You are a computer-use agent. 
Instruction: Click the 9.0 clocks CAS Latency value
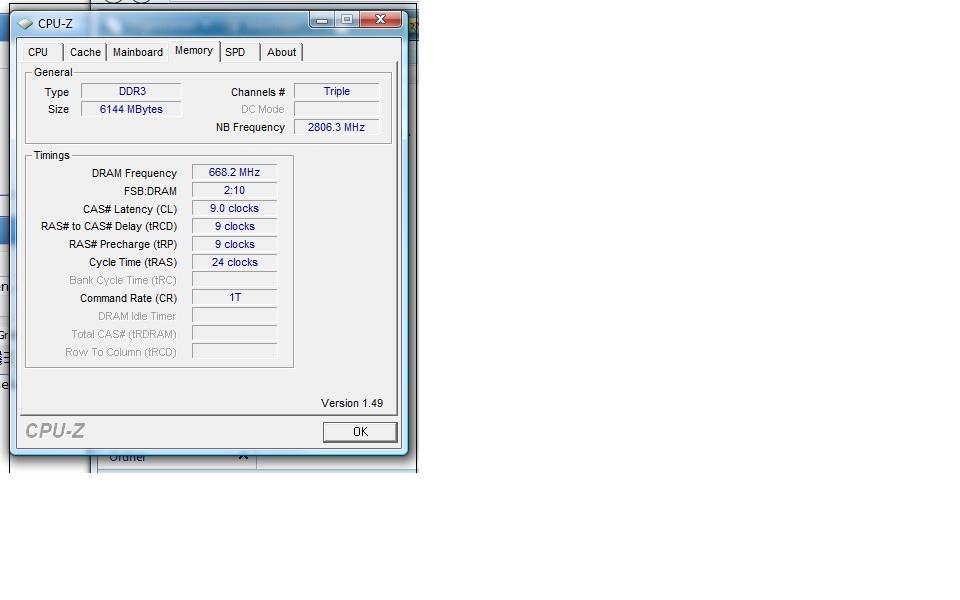(x=234, y=208)
